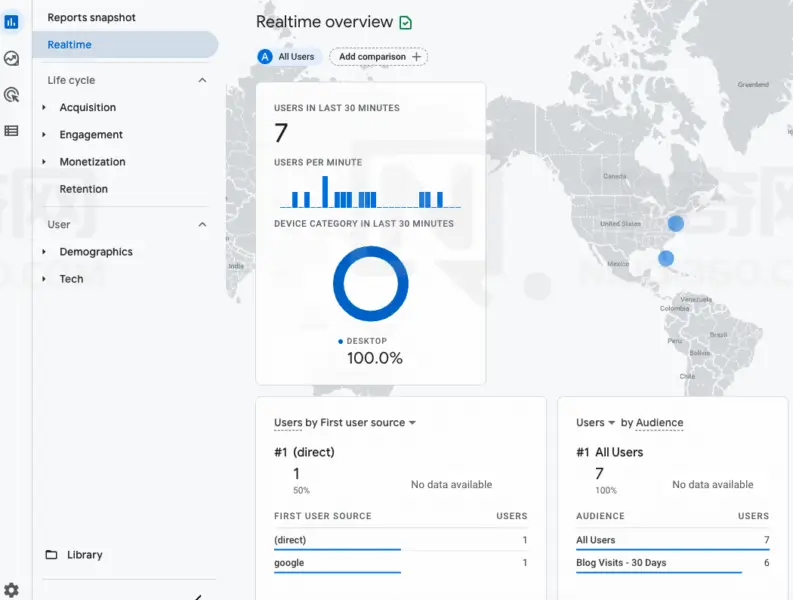Click the Florida map bubble
Viewport: 793px width, 600px height.
pyautogui.click(x=666, y=259)
